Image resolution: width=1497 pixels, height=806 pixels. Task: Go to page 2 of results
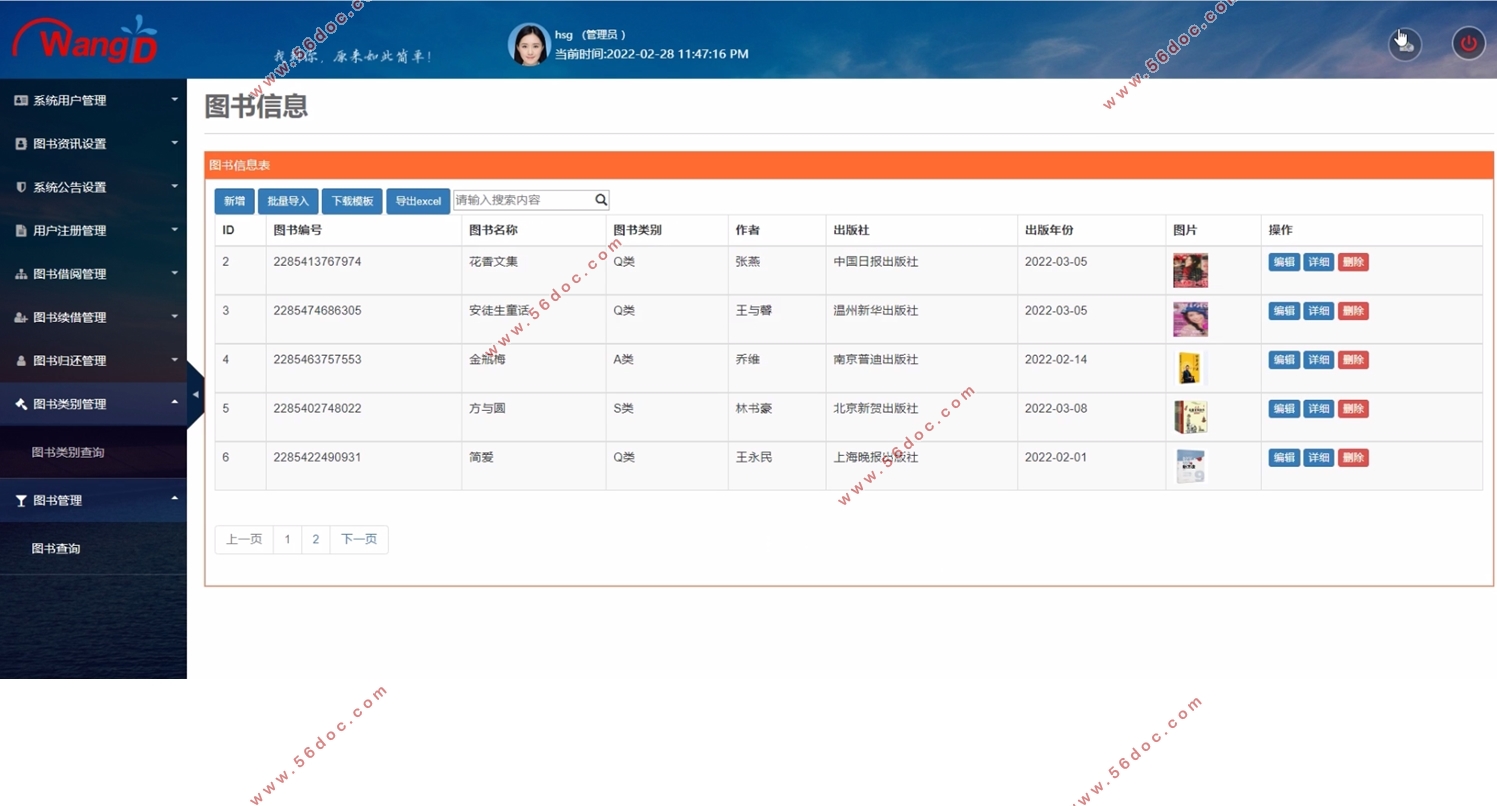tap(315, 540)
